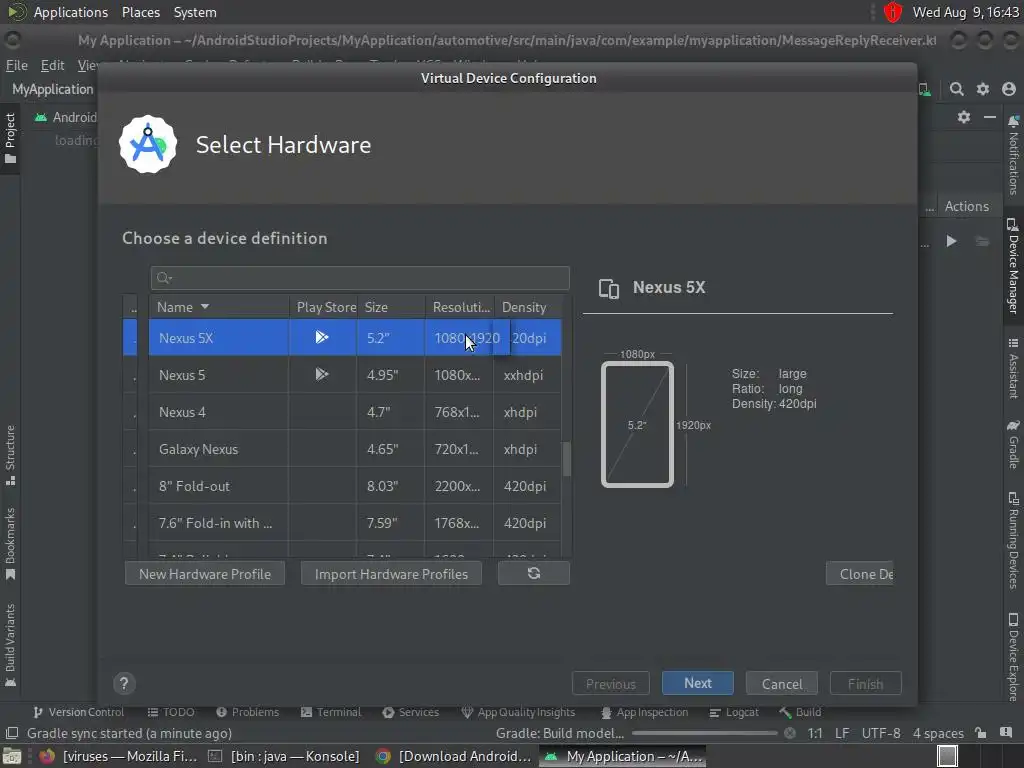1024x768 pixels.
Task: Open the Gradle side panel
Action: coord(1013,444)
